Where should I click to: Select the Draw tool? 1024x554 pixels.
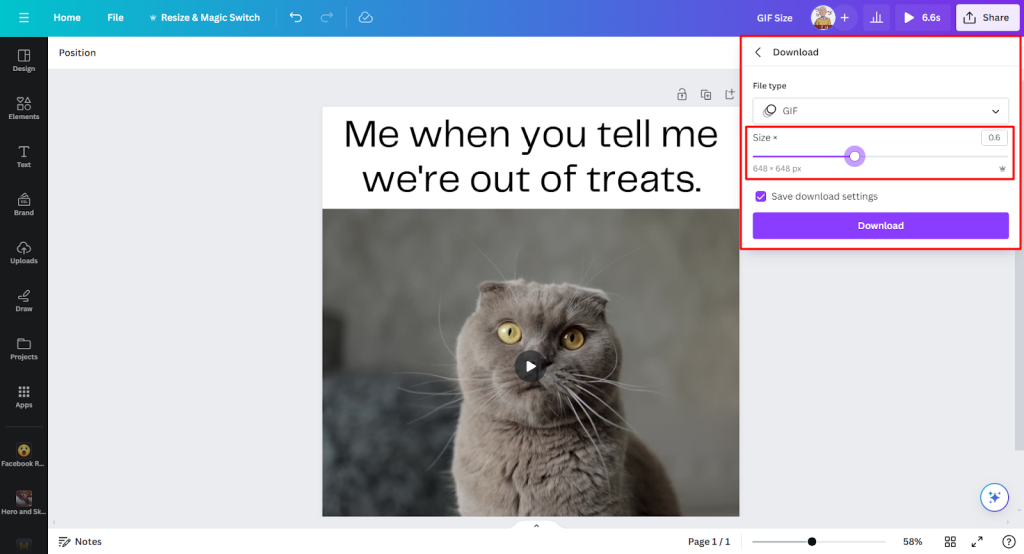pos(24,301)
